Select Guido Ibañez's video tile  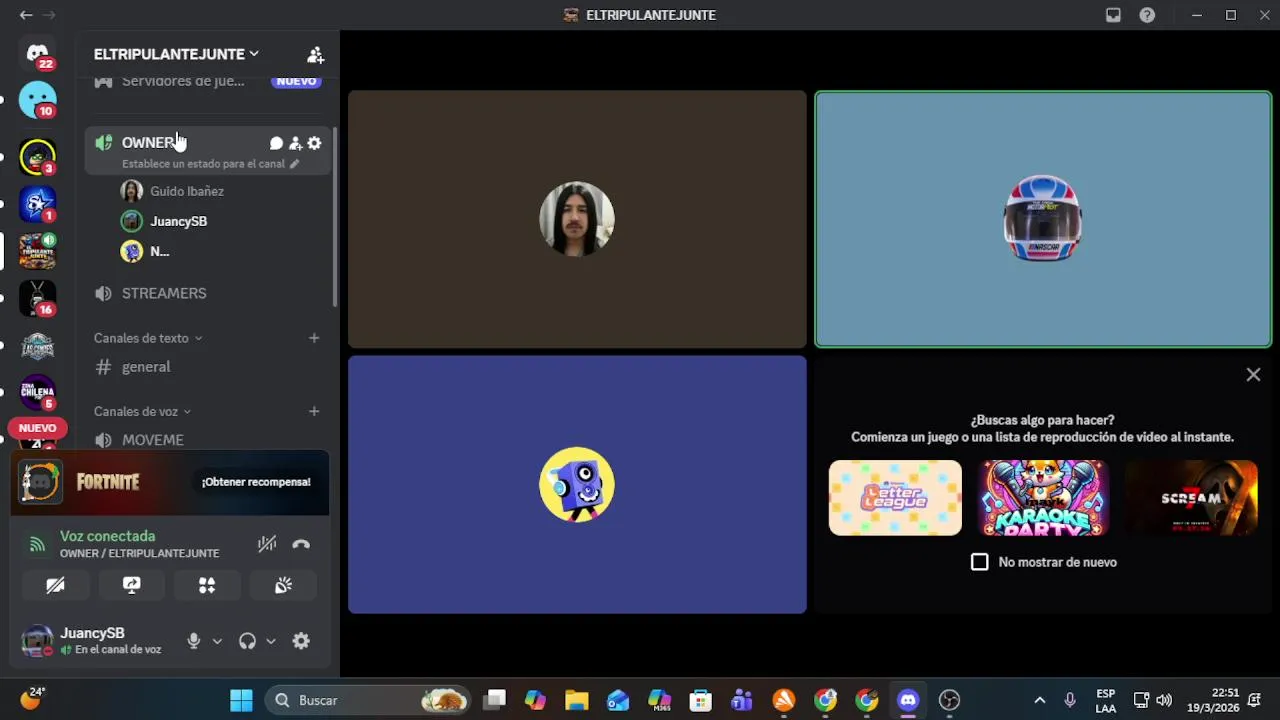(577, 219)
